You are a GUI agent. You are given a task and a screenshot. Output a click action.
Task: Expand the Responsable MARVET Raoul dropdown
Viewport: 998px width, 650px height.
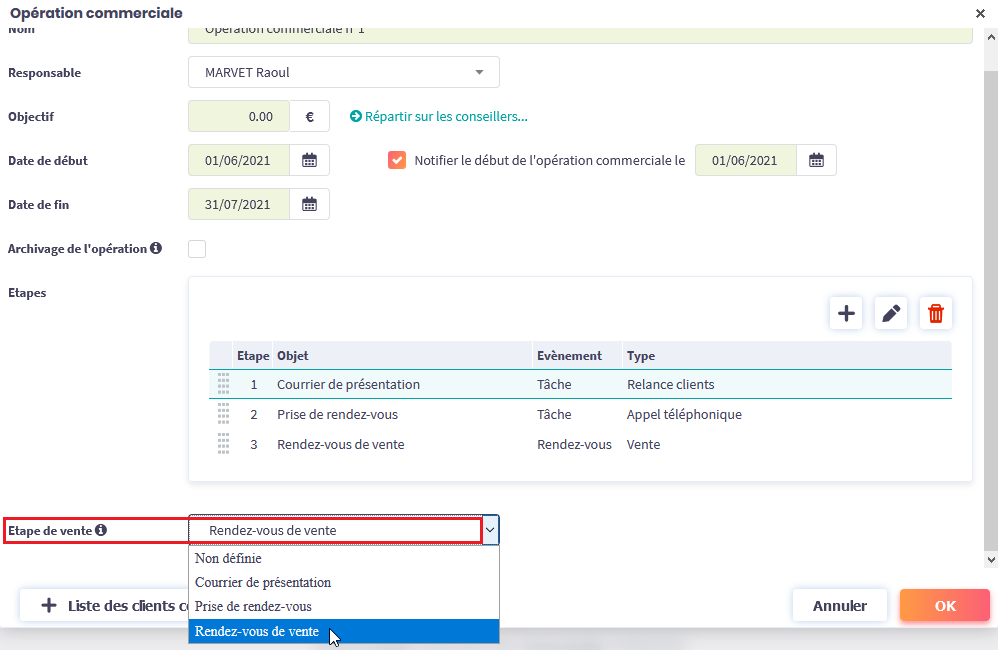(x=479, y=72)
